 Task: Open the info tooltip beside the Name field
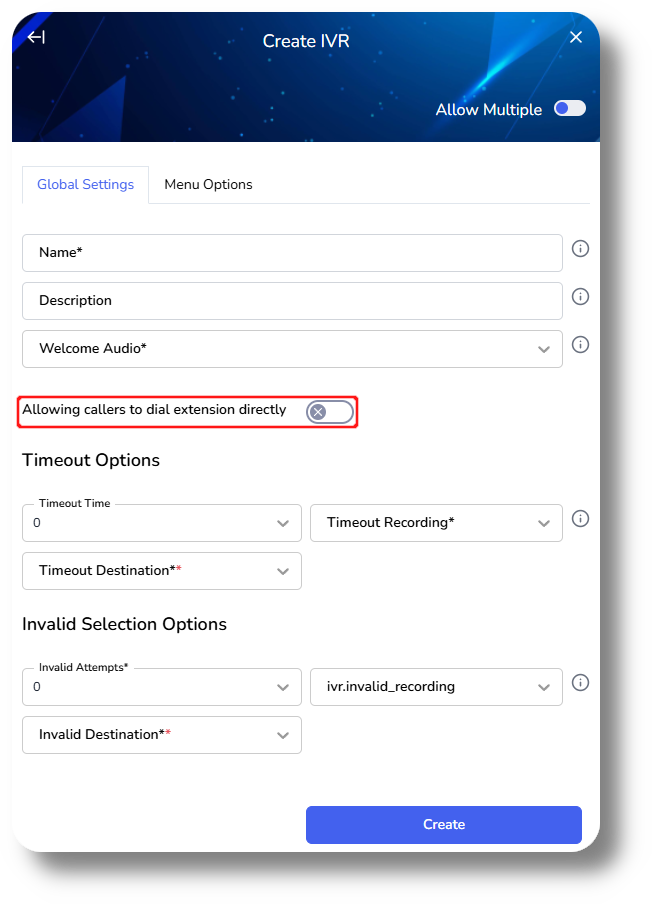coord(580,248)
